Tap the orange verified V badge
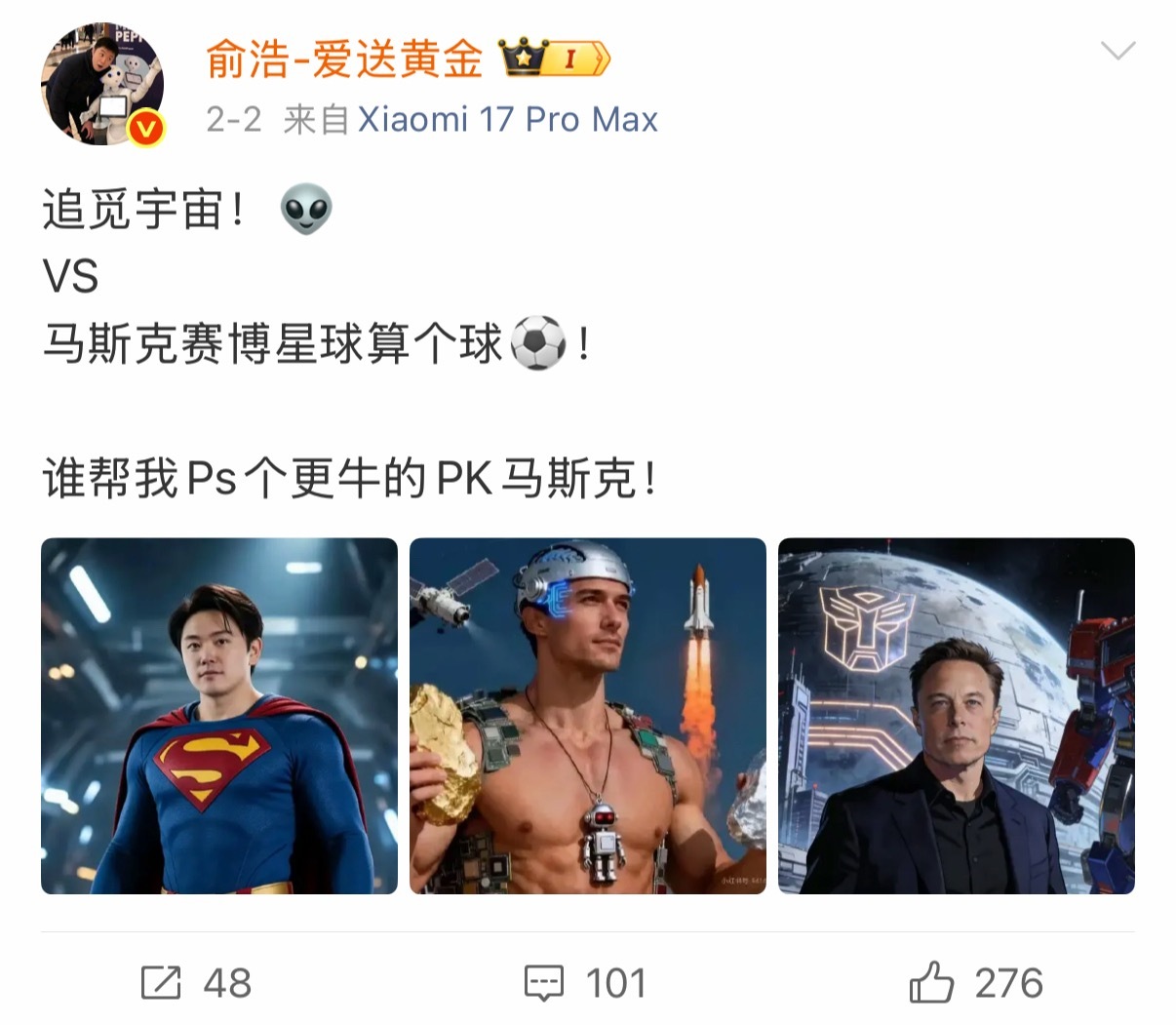Screen dimensions: 1176x1025 click(147, 129)
